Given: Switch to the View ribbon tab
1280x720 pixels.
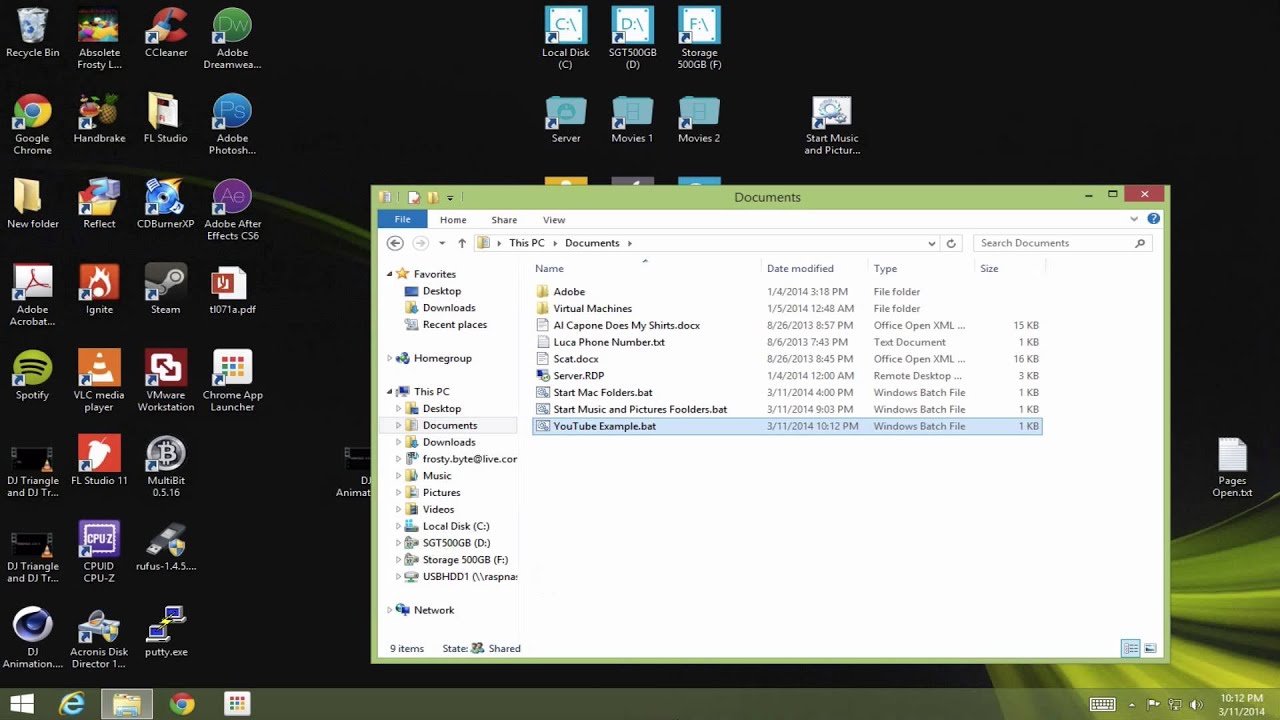Looking at the screenshot, I should tap(554, 220).
